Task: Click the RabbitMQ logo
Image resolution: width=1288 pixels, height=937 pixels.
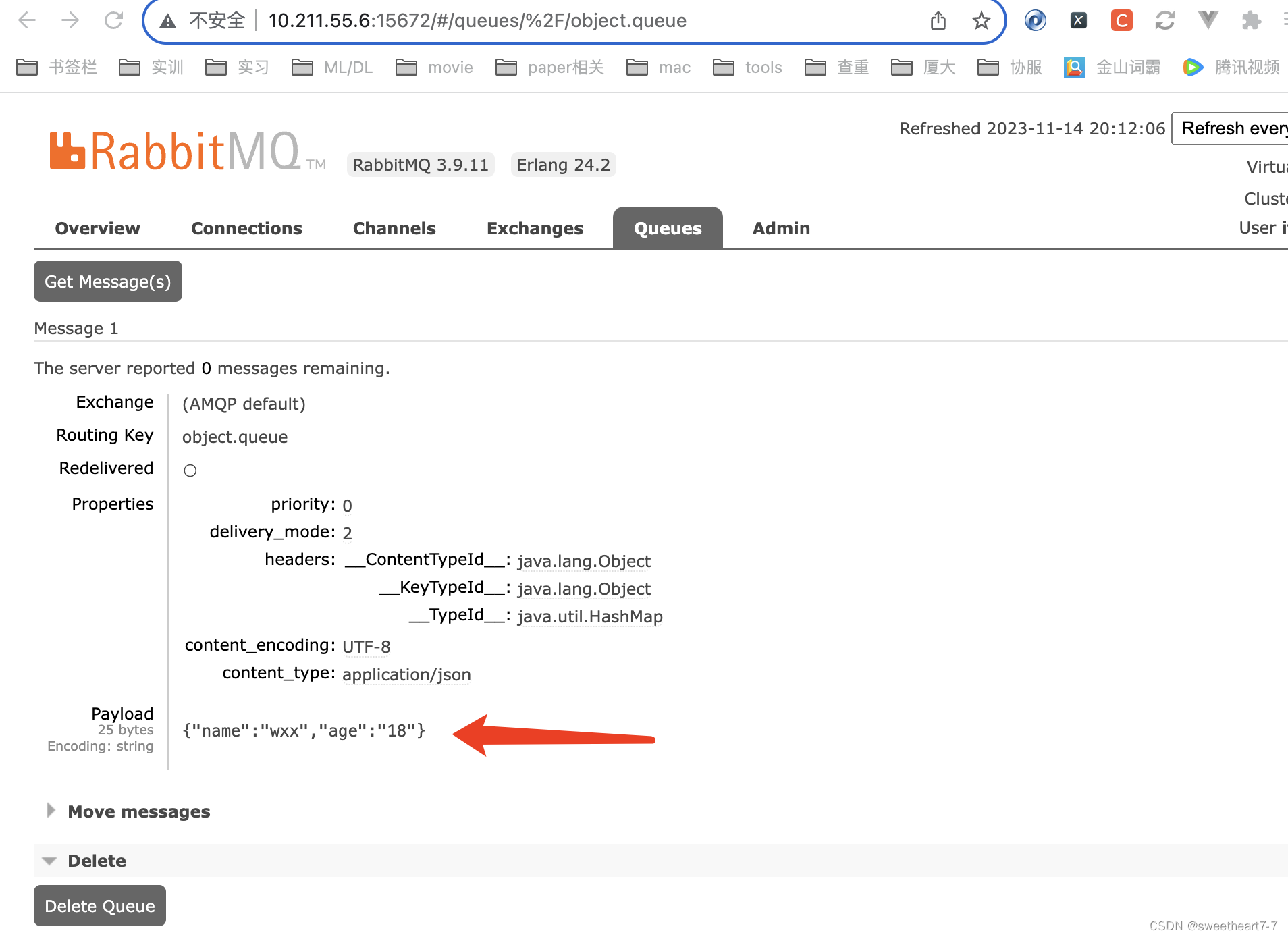Action: (188, 151)
